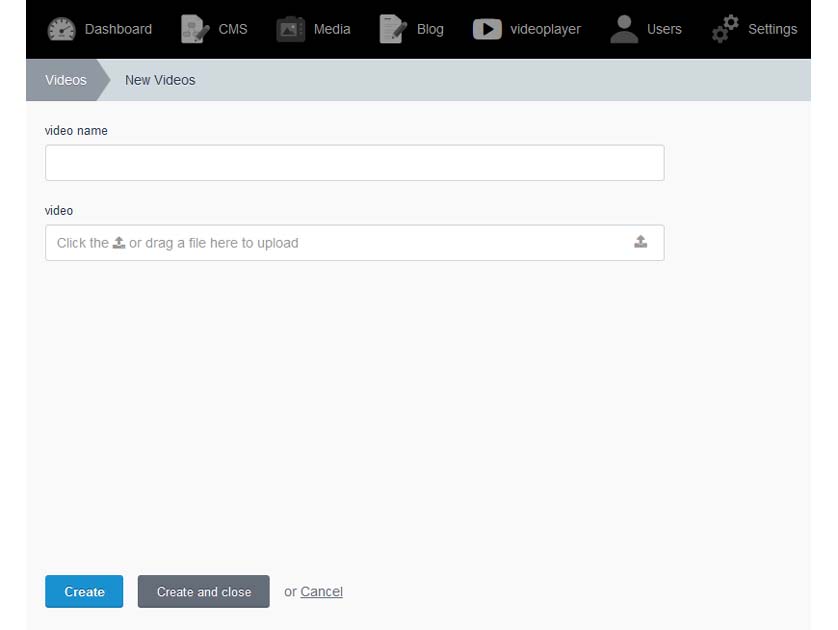Screen dimensions: 838x630
Task: Open the Dashboard menu item
Action: click(99, 29)
